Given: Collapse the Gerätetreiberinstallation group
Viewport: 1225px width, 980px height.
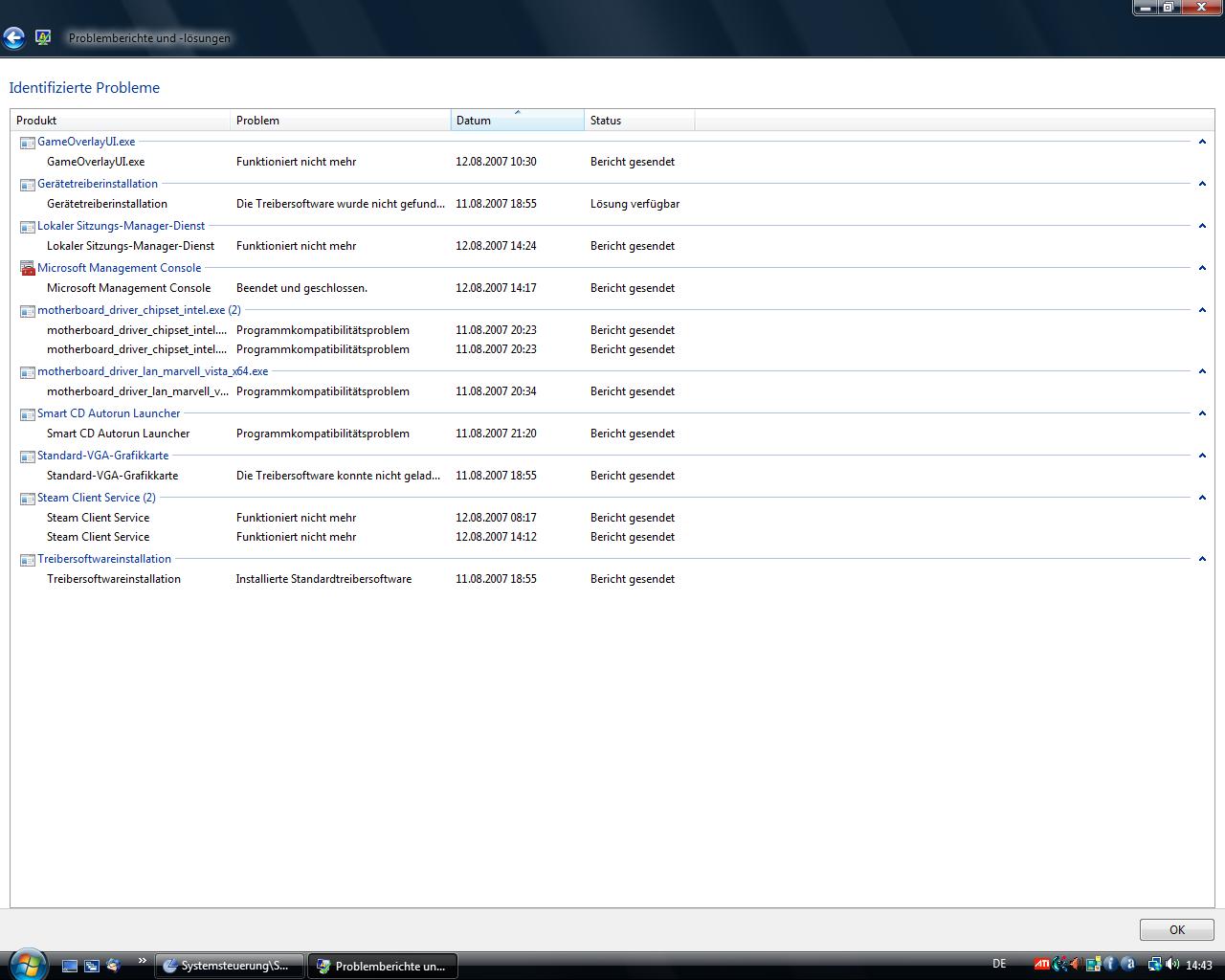Looking at the screenshot, I should pyautogui.click(x=1202, y=184).
